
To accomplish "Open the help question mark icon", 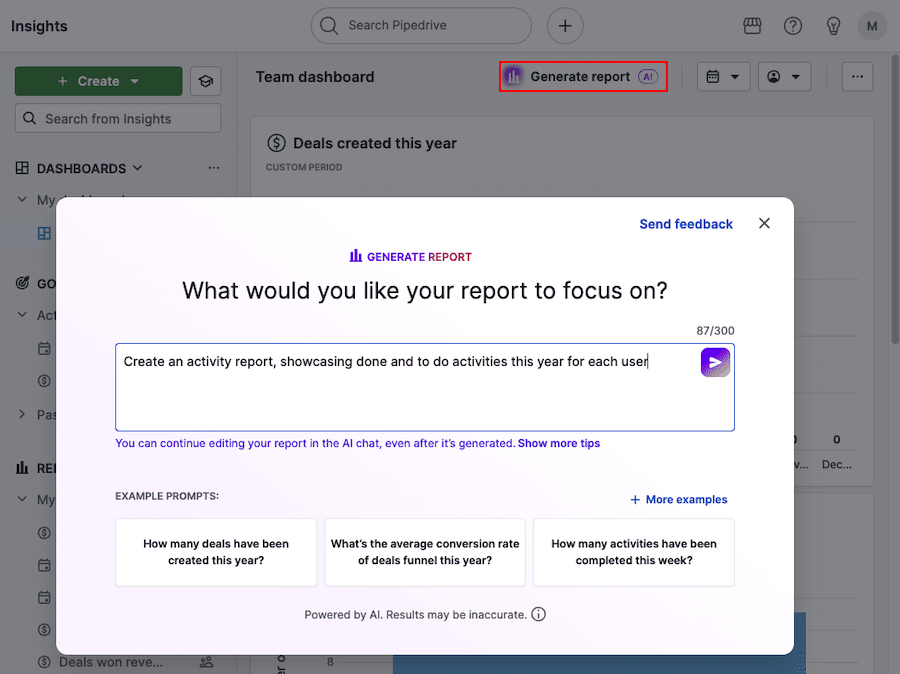I will [793, 26].
